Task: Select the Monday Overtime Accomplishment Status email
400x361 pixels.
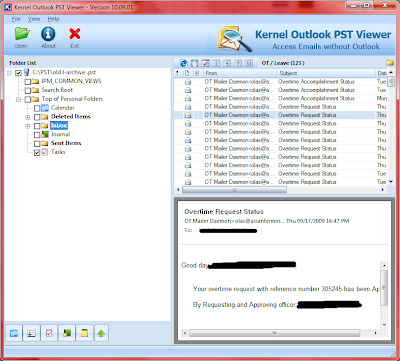Action: point(280,98)
